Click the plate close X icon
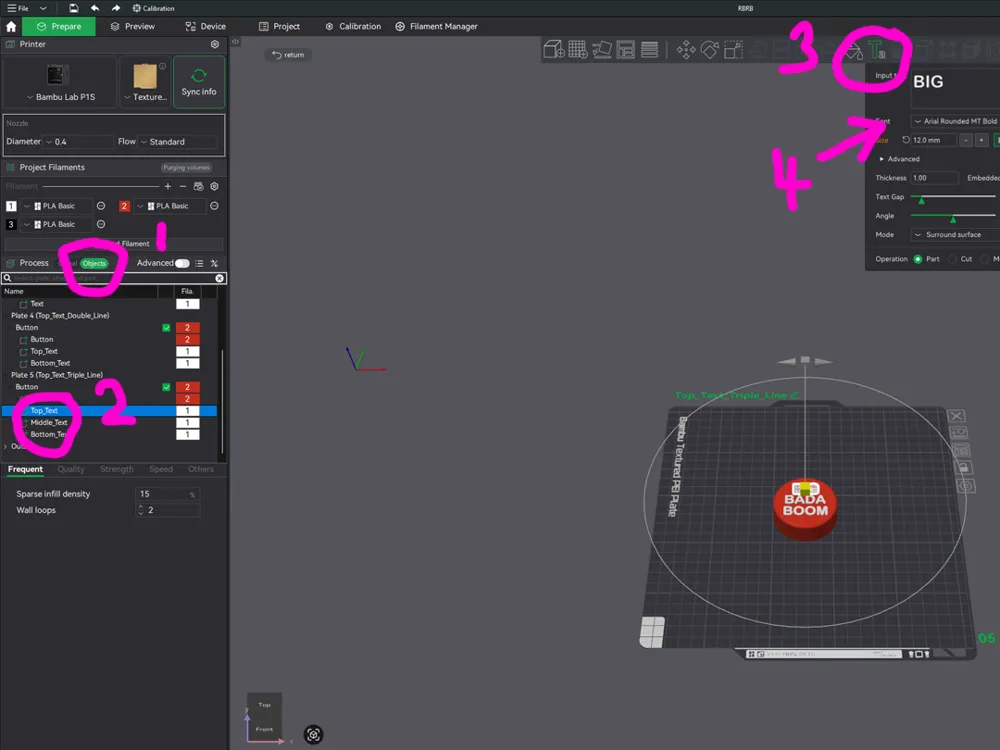 pyautogui.click(x=956, y=416)
